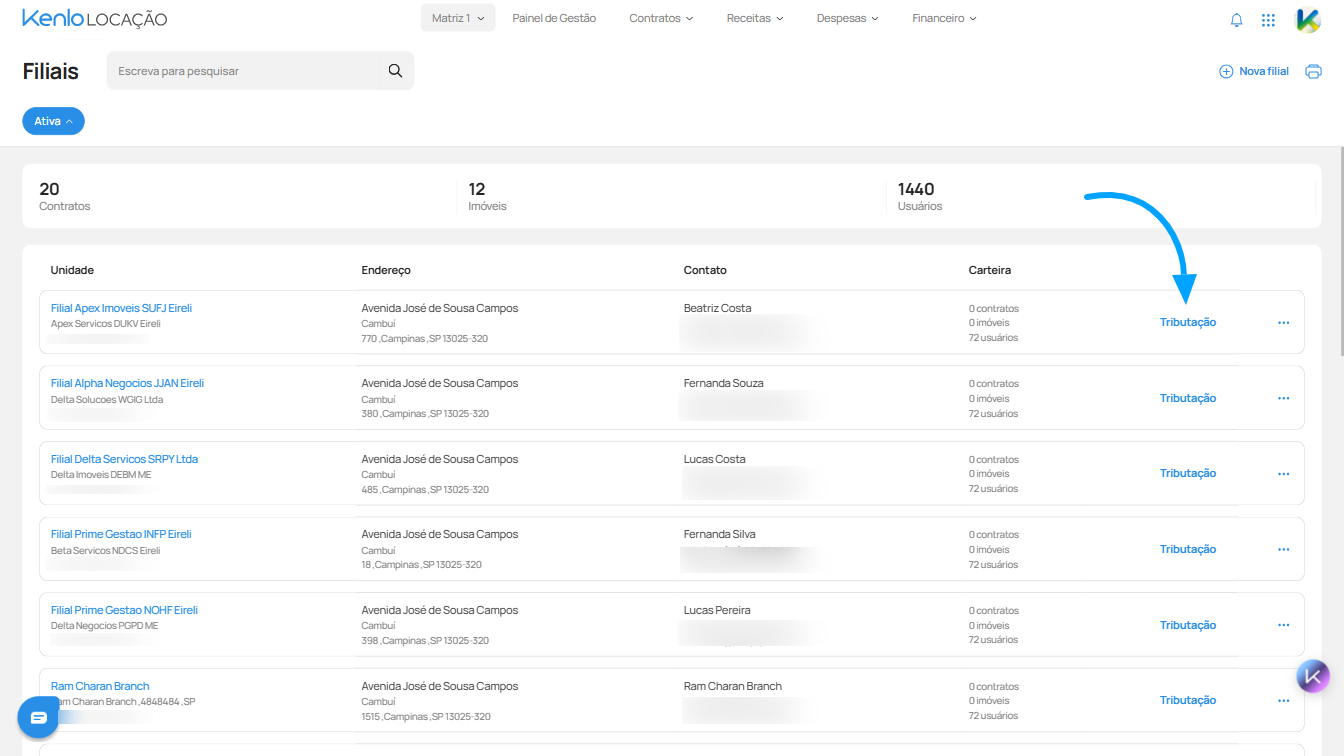Click the search magnifier icon
Screen dimensions: 1344x756
[x=395, y=71]
